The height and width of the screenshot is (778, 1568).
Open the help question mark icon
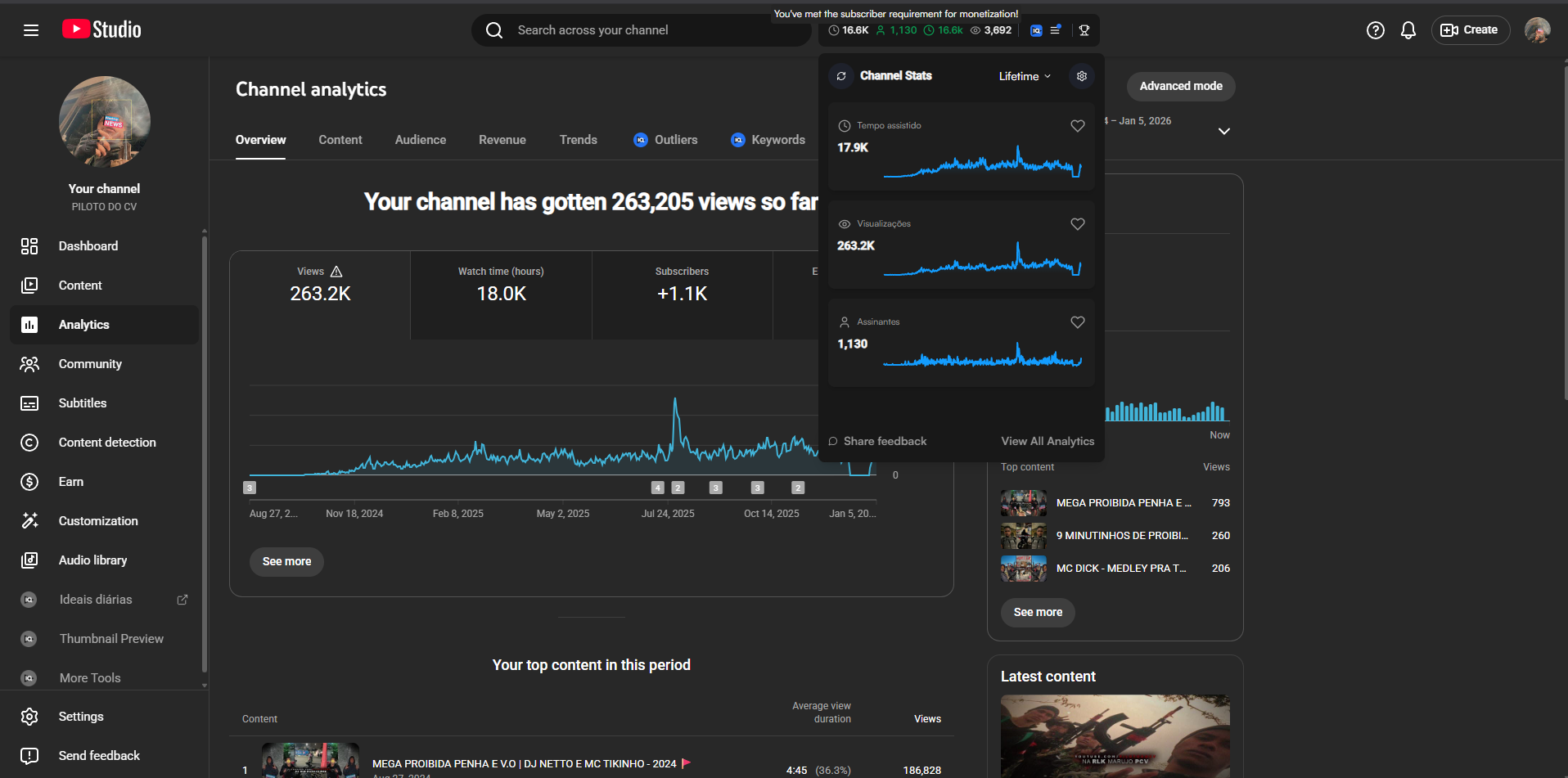pyautogui.click(x=1375, y=30)
